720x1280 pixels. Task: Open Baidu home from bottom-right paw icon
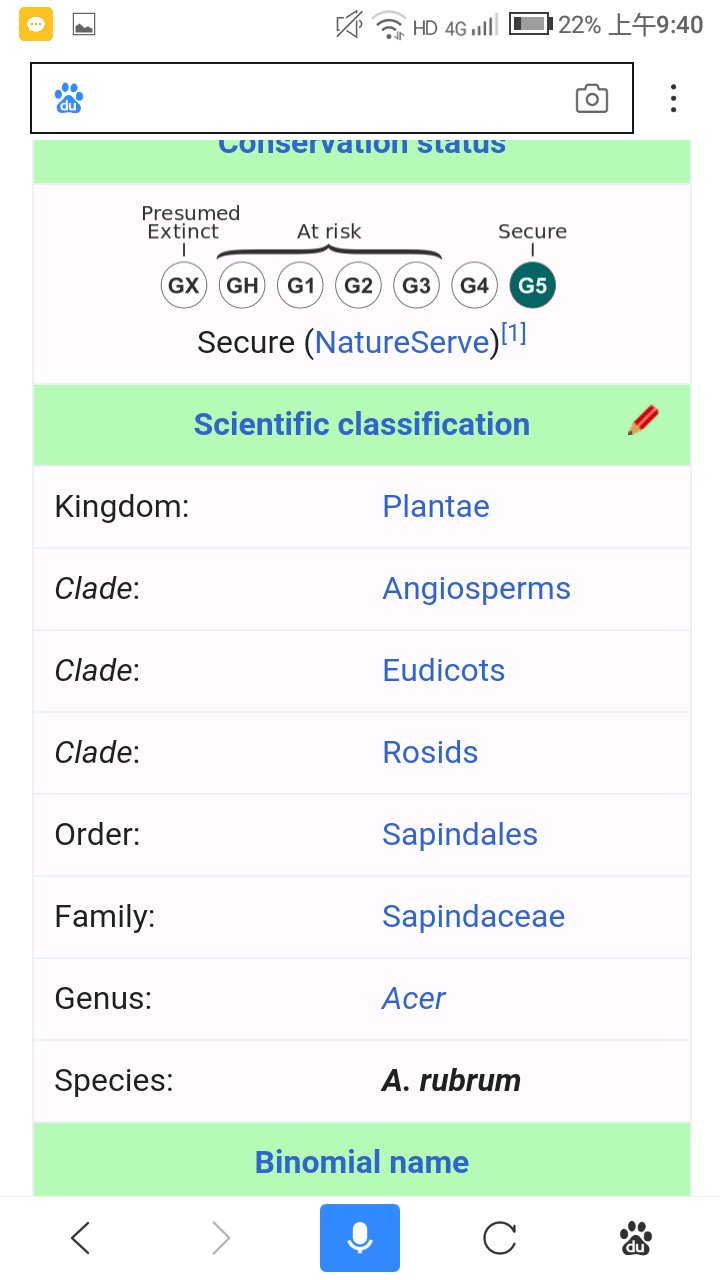pyautogui.click(x=637, y=1239)
